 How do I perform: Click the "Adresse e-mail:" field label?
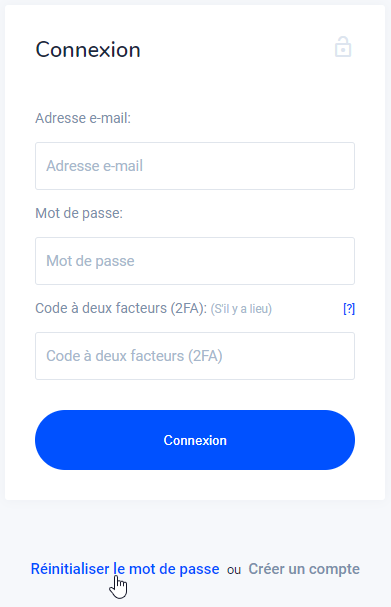pos(83,118)
